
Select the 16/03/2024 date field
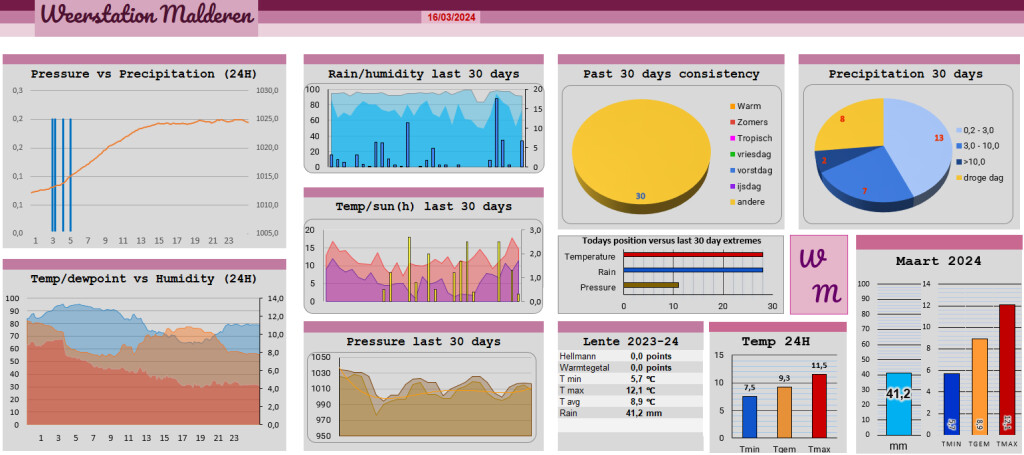[451, 18]
